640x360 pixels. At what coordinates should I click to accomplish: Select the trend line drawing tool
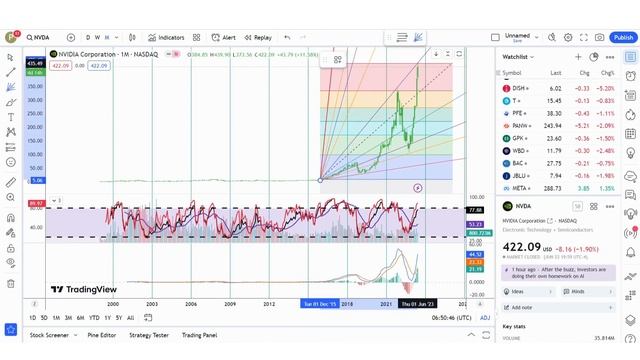point(11,72)
